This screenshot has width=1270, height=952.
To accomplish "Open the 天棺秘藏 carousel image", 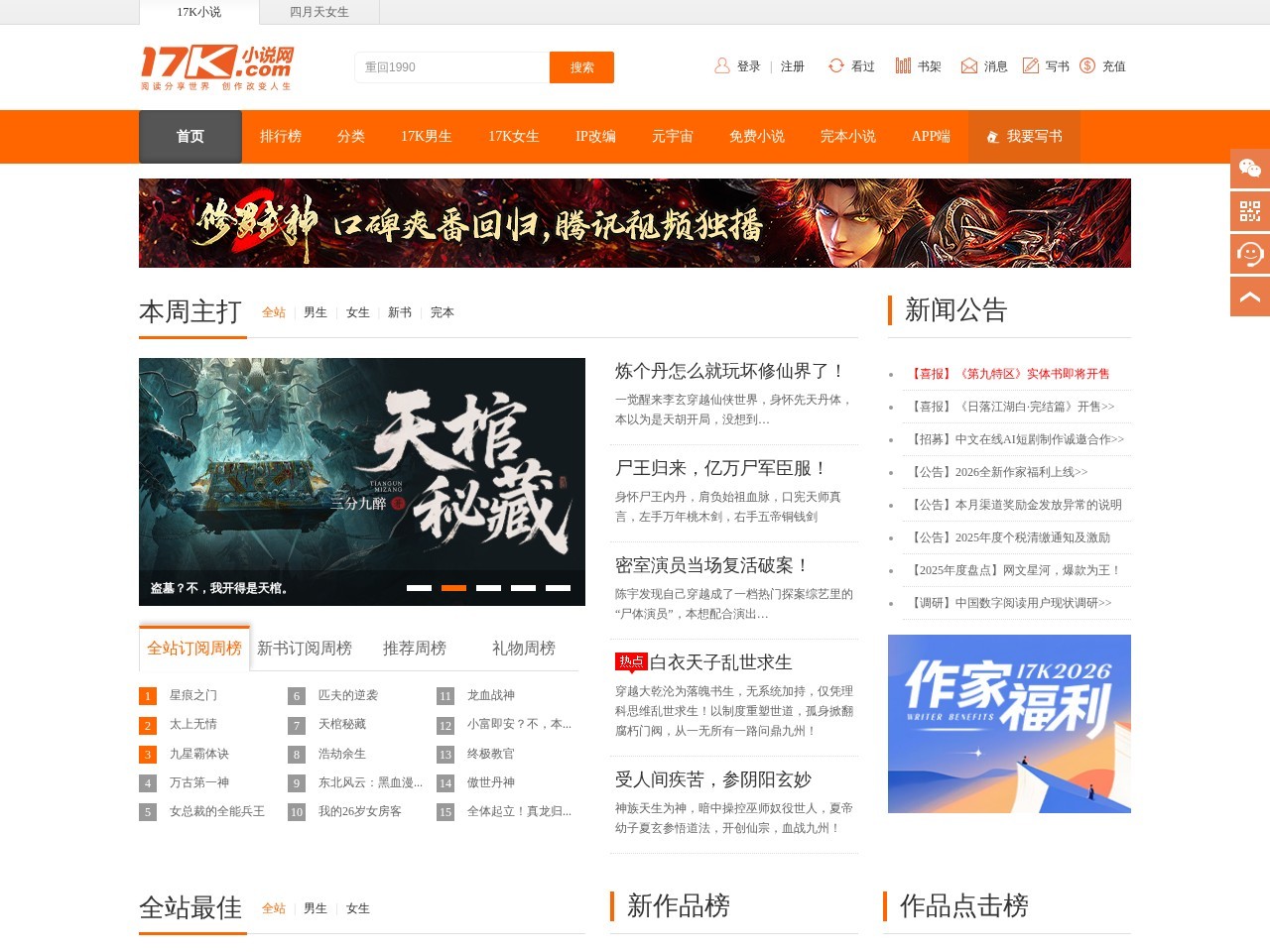I will pos(362,482).
